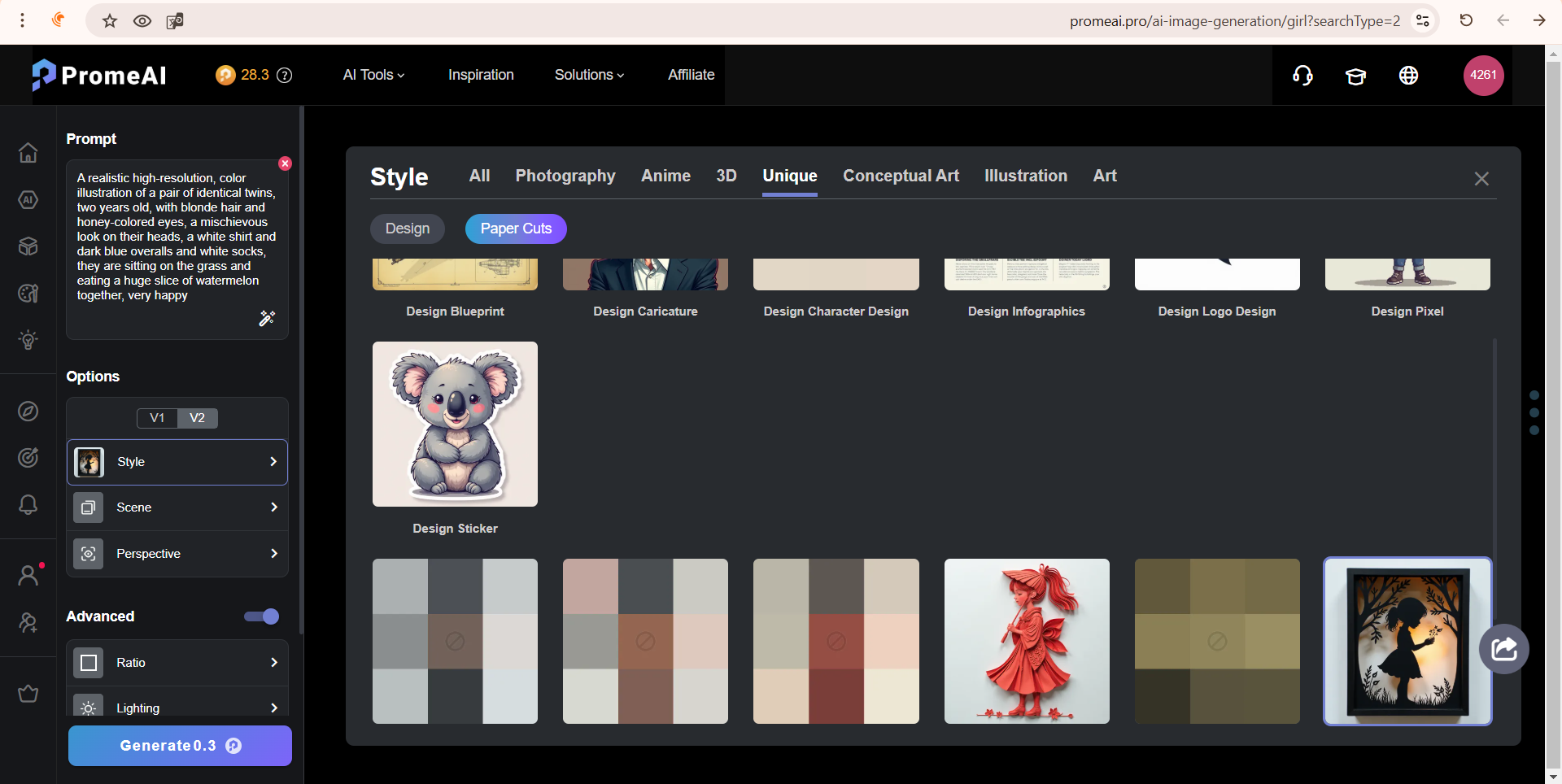Open the Inspiration page
The width and height of the screenshot is (1562, 784).
[481, 75]
